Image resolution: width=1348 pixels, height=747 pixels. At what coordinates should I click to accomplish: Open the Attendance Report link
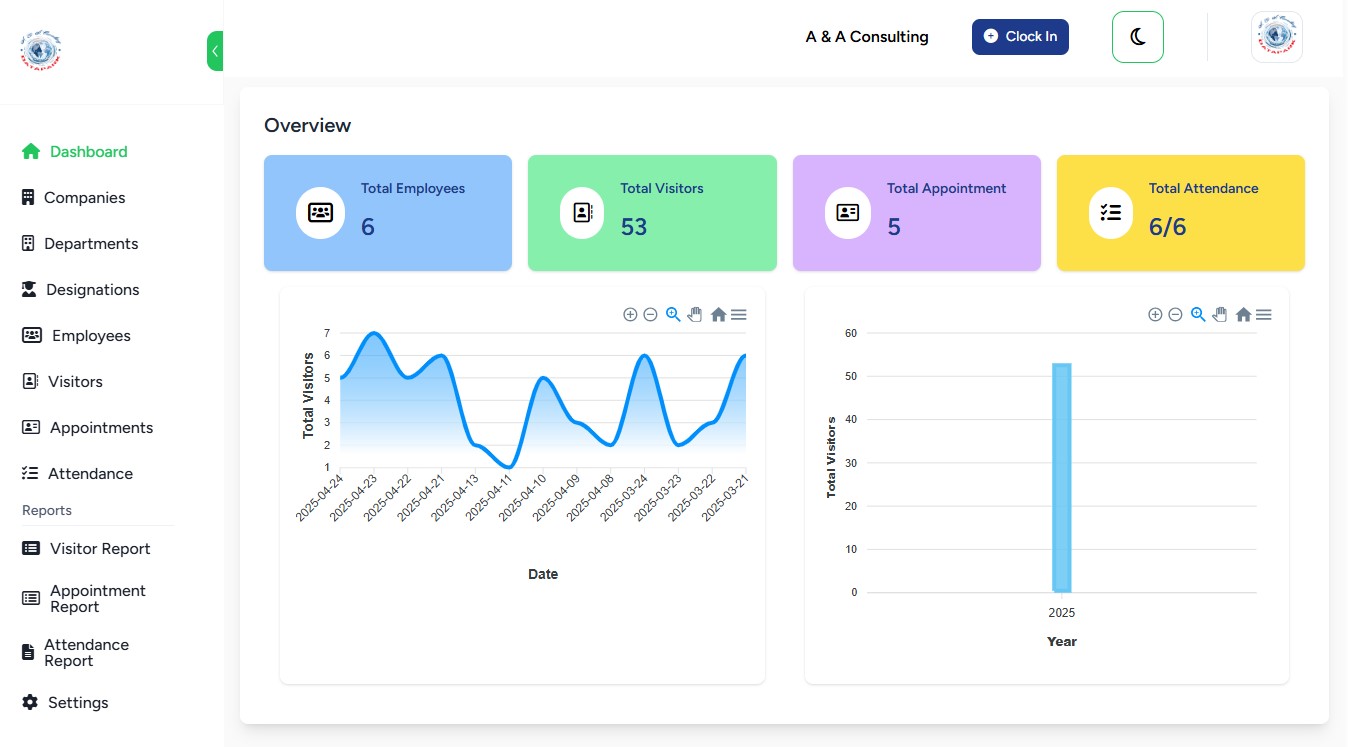point(86,653)
